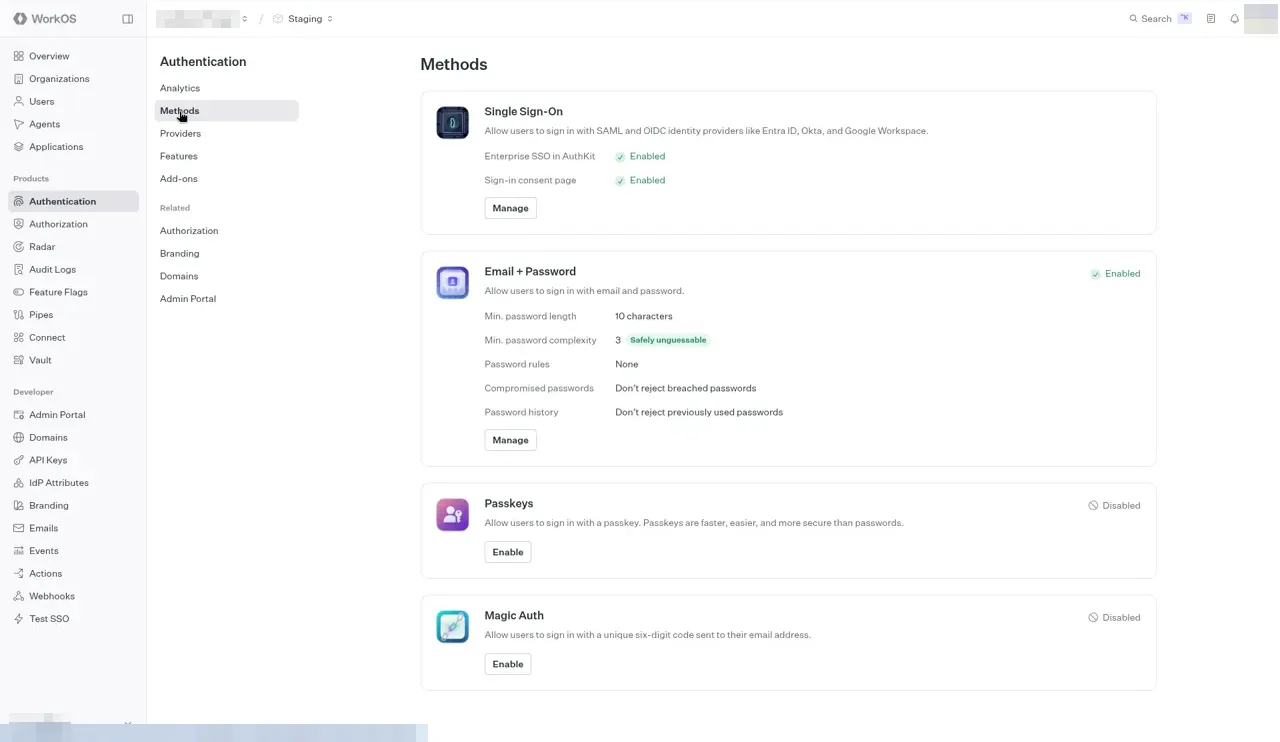Click the Email + Password method icon

pos(452,282)
